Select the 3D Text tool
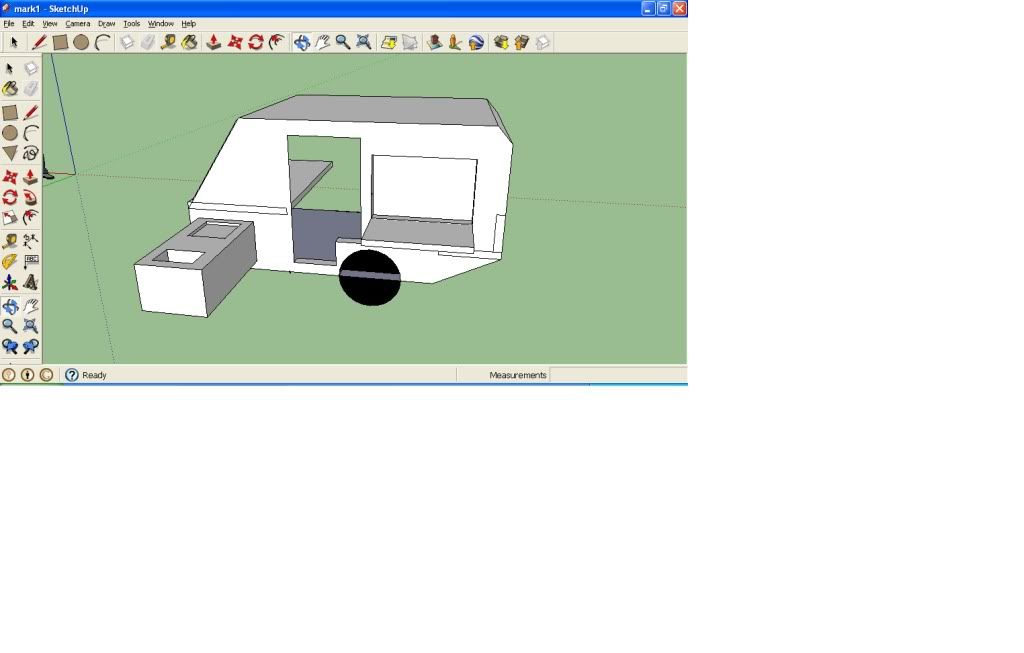Image resolution: width=1024 pixels, height=653 pixels. click(31, 282)
